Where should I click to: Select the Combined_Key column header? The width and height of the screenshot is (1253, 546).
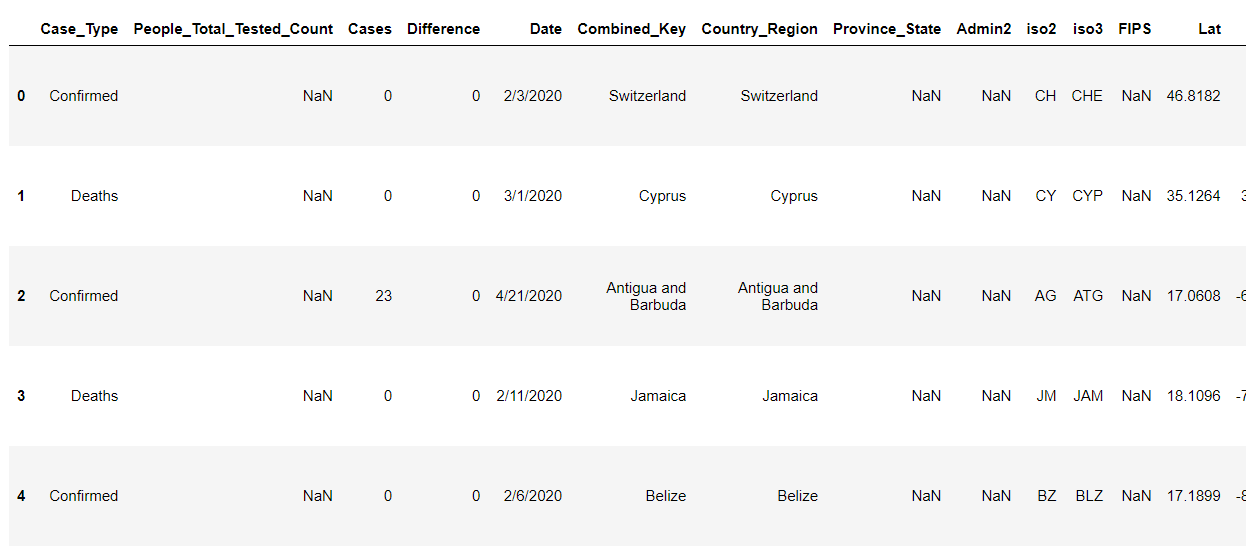[x=632, y=29]
